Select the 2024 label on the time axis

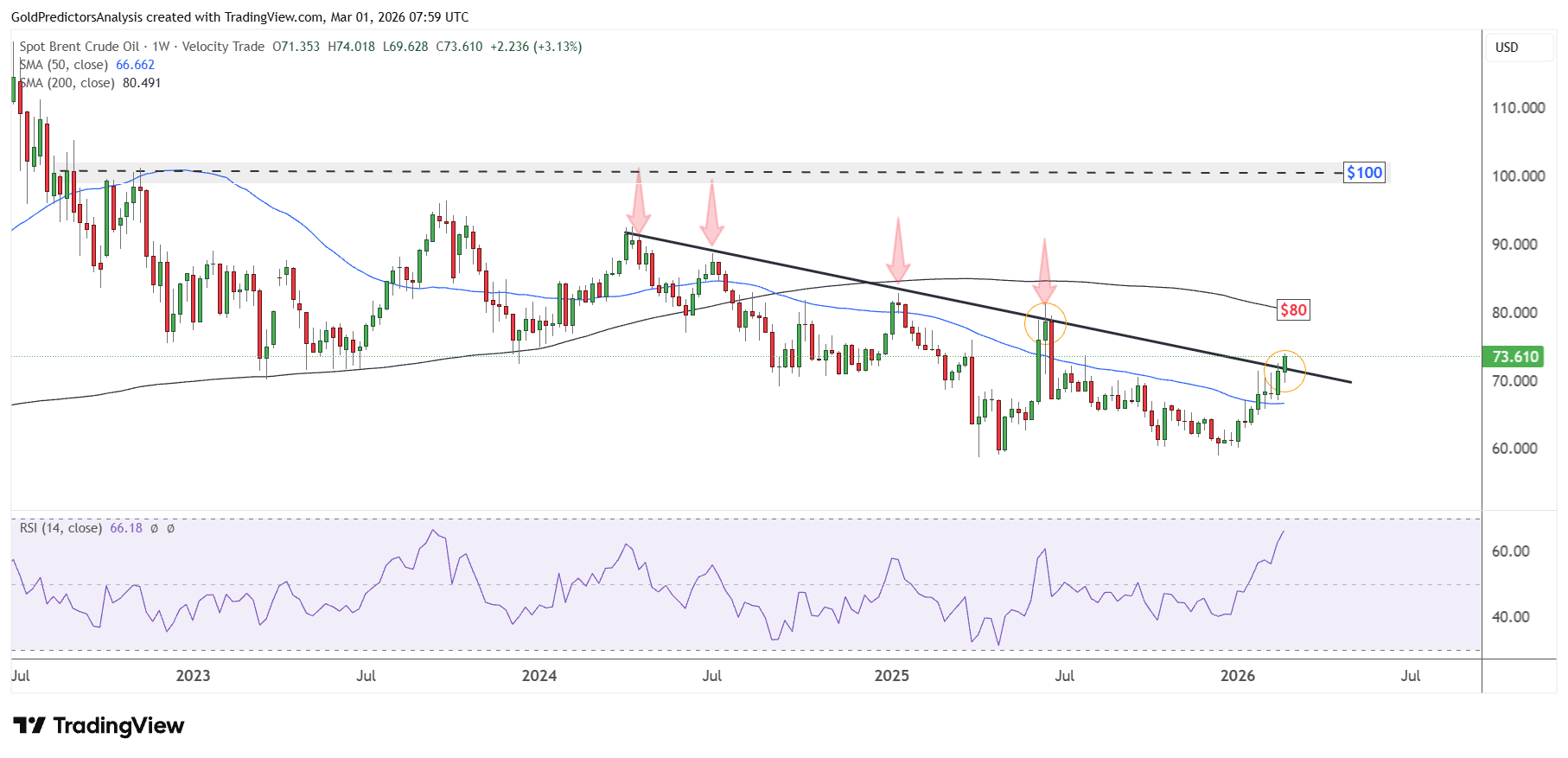(539, 676)
